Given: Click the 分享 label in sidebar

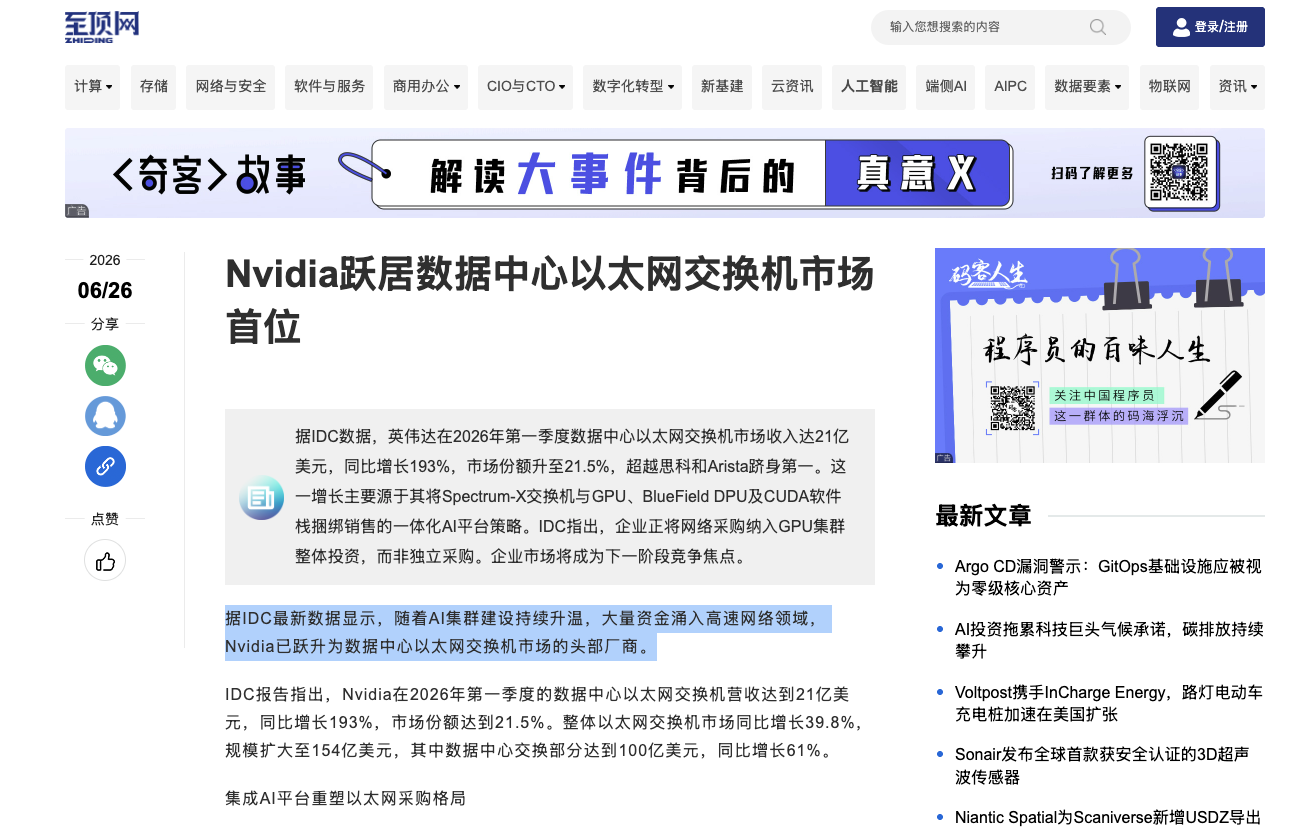Looking at the screenshot, I should click(105, 324).
